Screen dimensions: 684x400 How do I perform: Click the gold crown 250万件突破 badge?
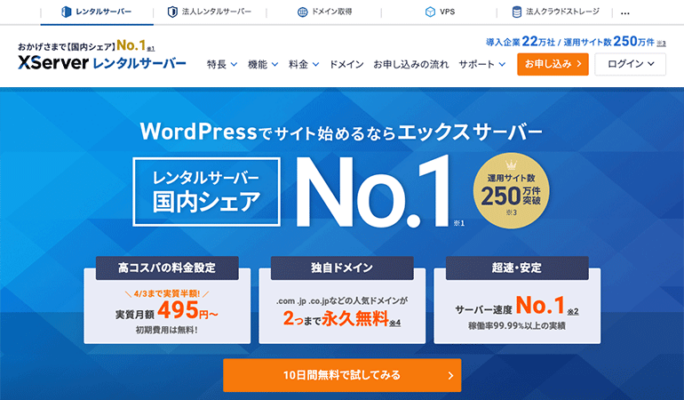coord(511,191)
